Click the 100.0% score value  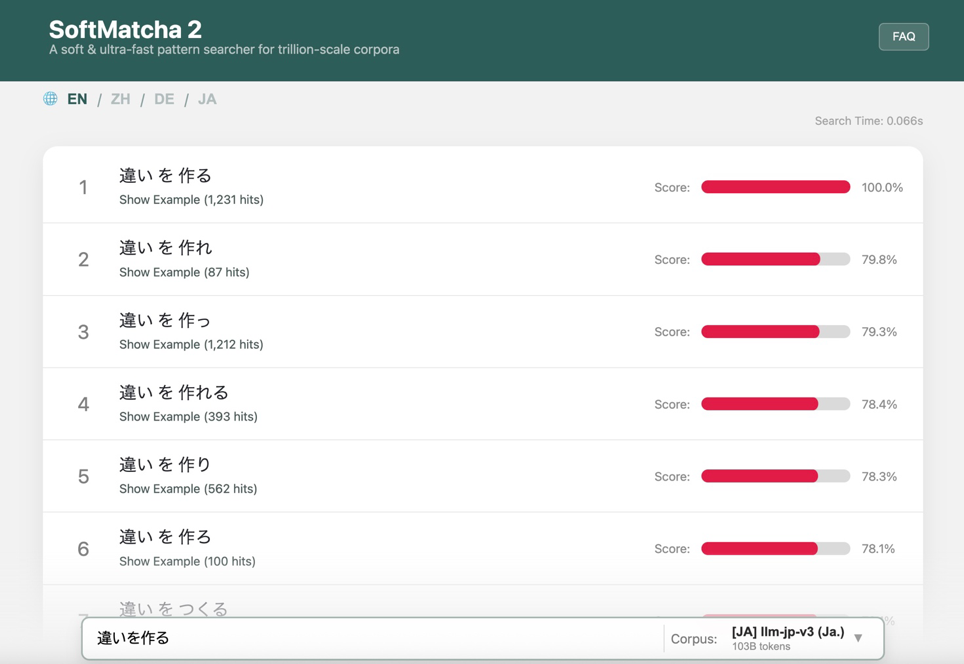point(882,188)
